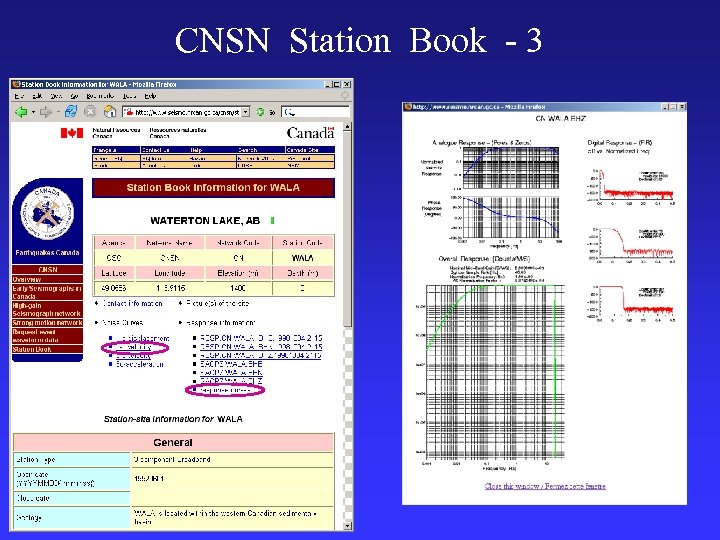The width and height of the screenshot is (720, 540).
Task: Click Close this window link in response popup
Action: click(545, 486)
